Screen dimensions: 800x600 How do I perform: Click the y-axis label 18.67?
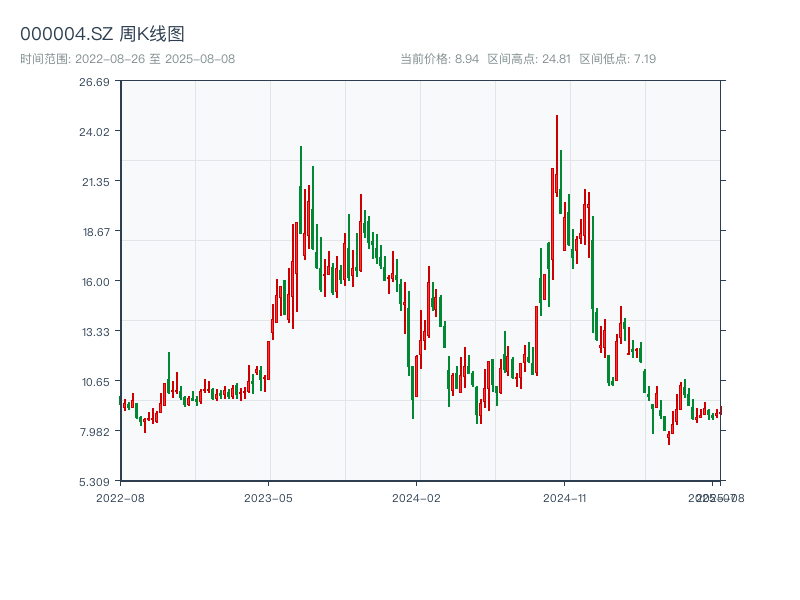(x=96, y=232)
